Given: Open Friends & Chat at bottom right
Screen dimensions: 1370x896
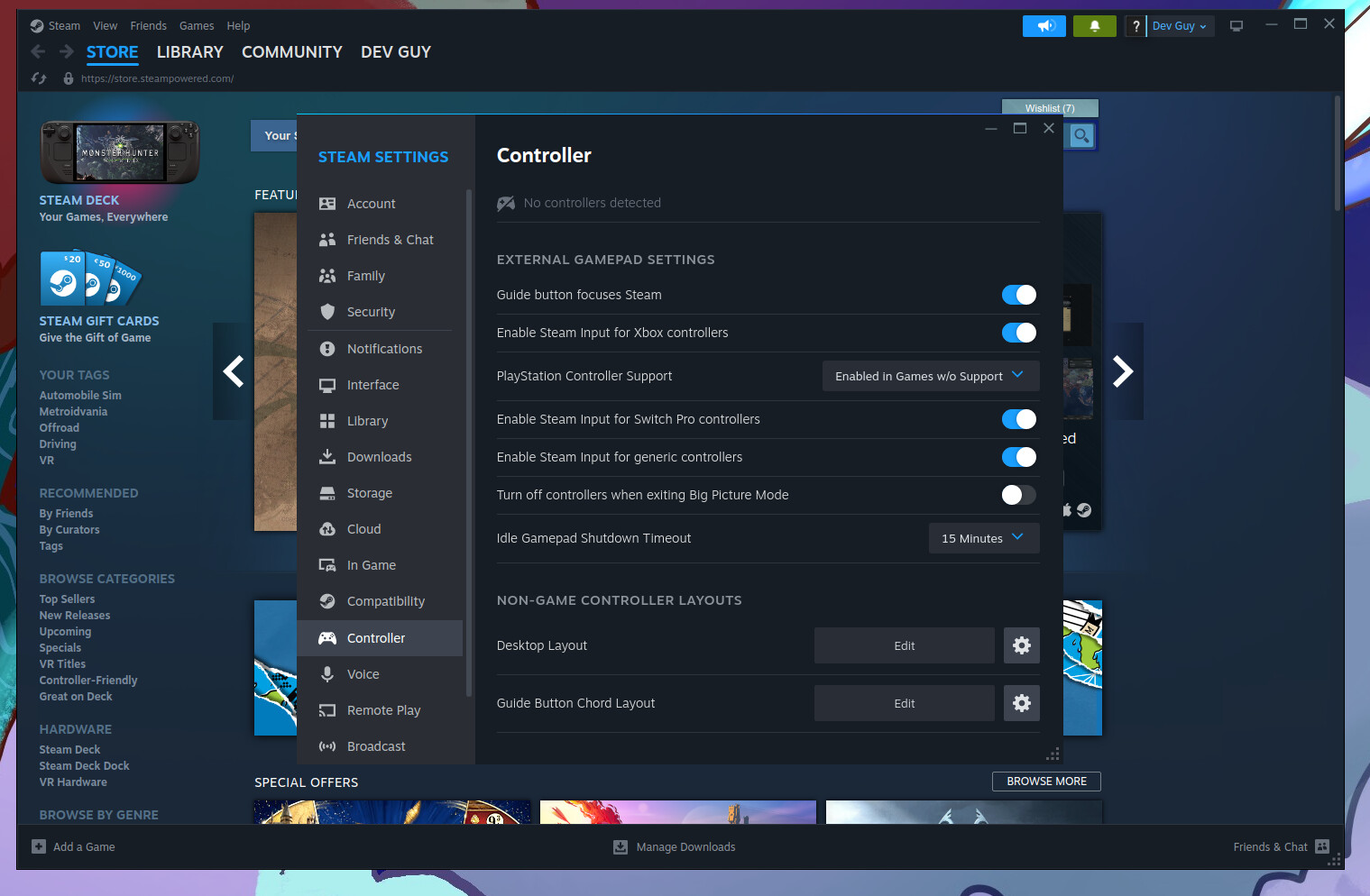Looking at the screenshot, I should [1282, 846].
